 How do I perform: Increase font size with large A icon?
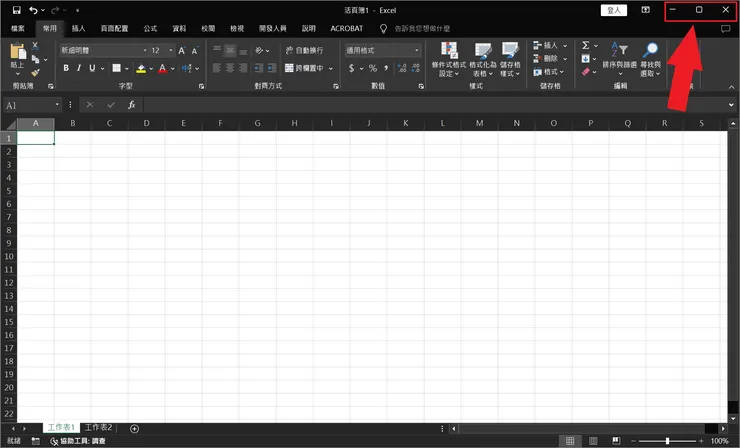coord(182,51)
